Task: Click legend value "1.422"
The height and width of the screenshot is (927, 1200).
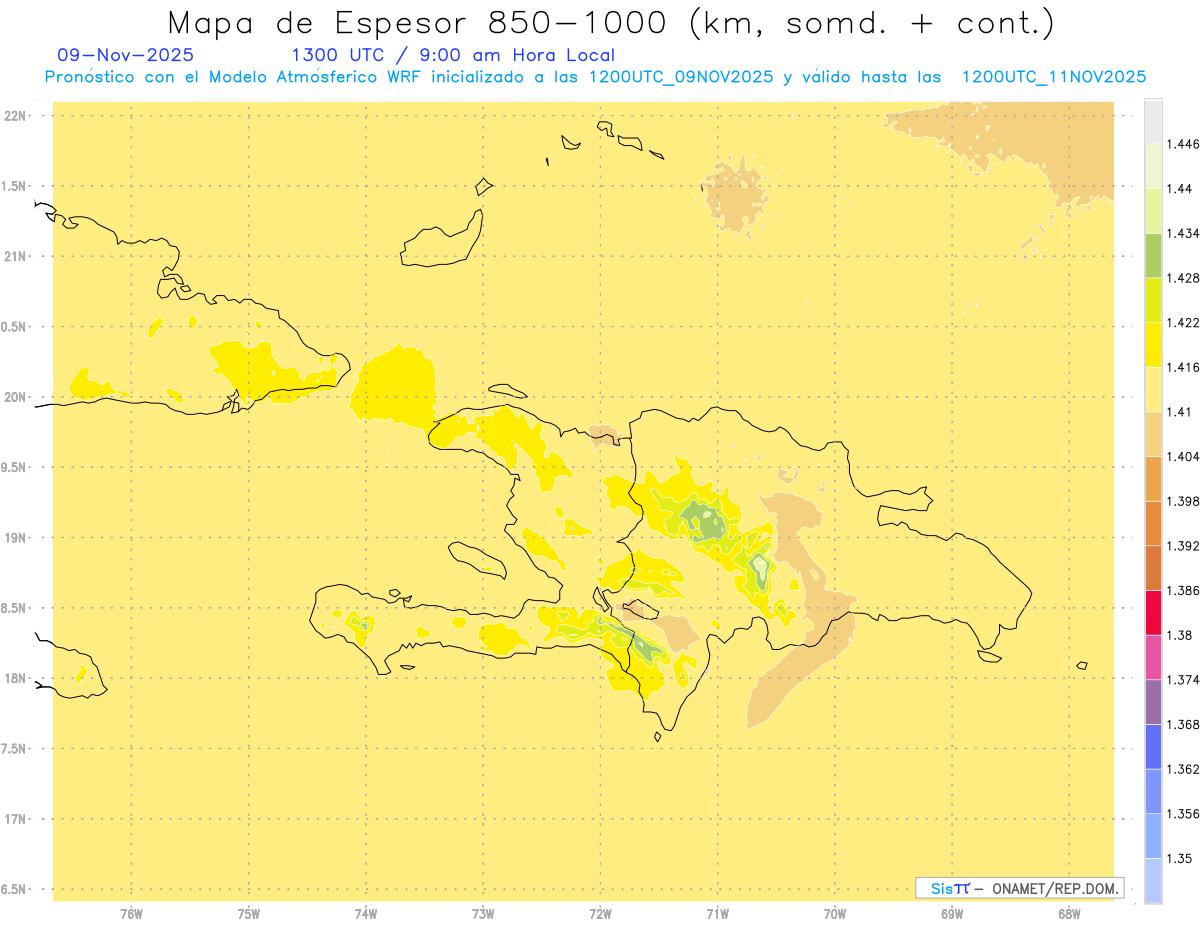Action: [x=1185, y=323]
